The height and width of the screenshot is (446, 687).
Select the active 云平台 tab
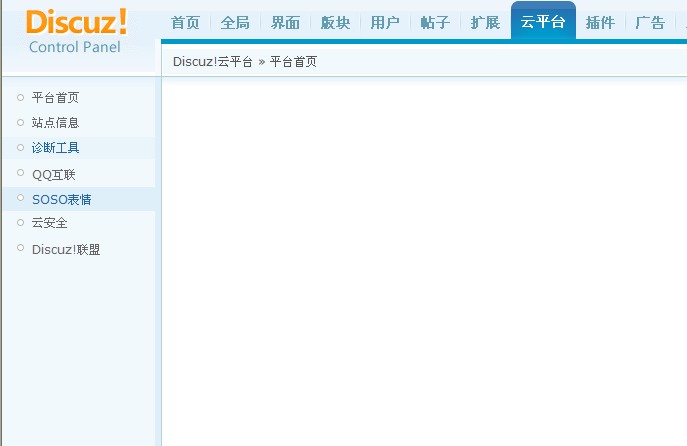coord(543,21)
